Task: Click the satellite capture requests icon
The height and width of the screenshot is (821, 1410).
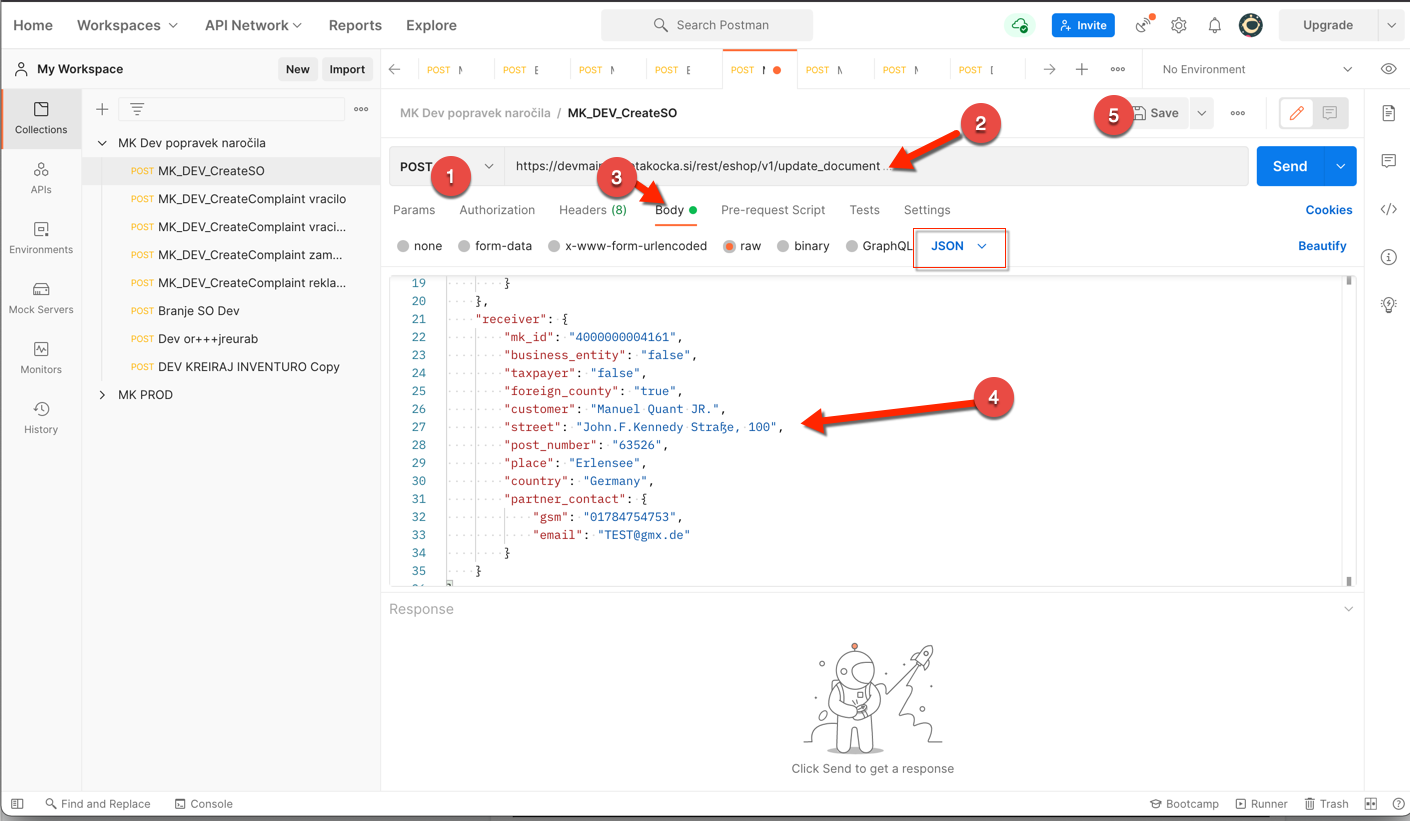Action: [x=1144, y=25]
